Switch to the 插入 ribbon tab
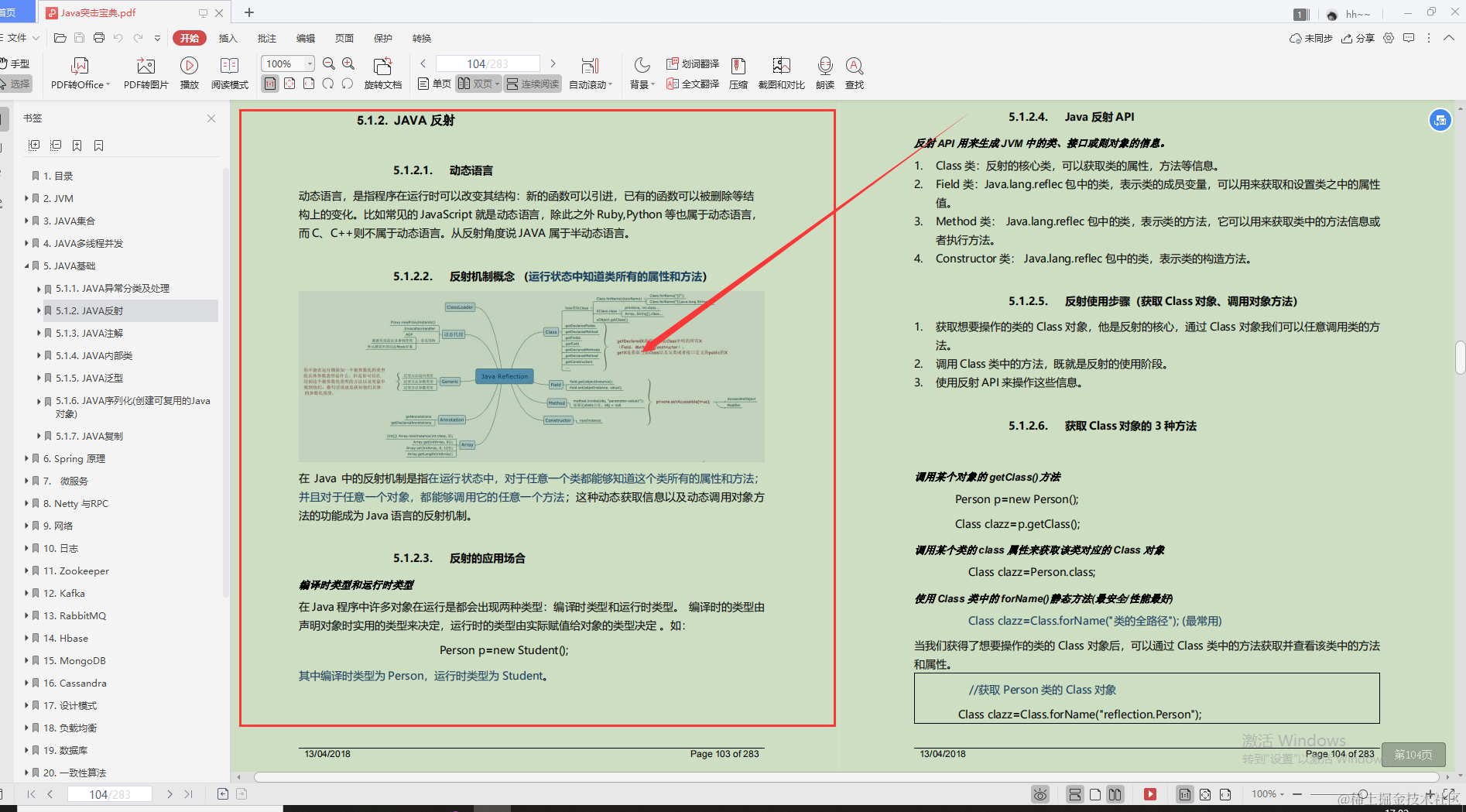Screen dimensions: 1466x812 tap(228, 38)
